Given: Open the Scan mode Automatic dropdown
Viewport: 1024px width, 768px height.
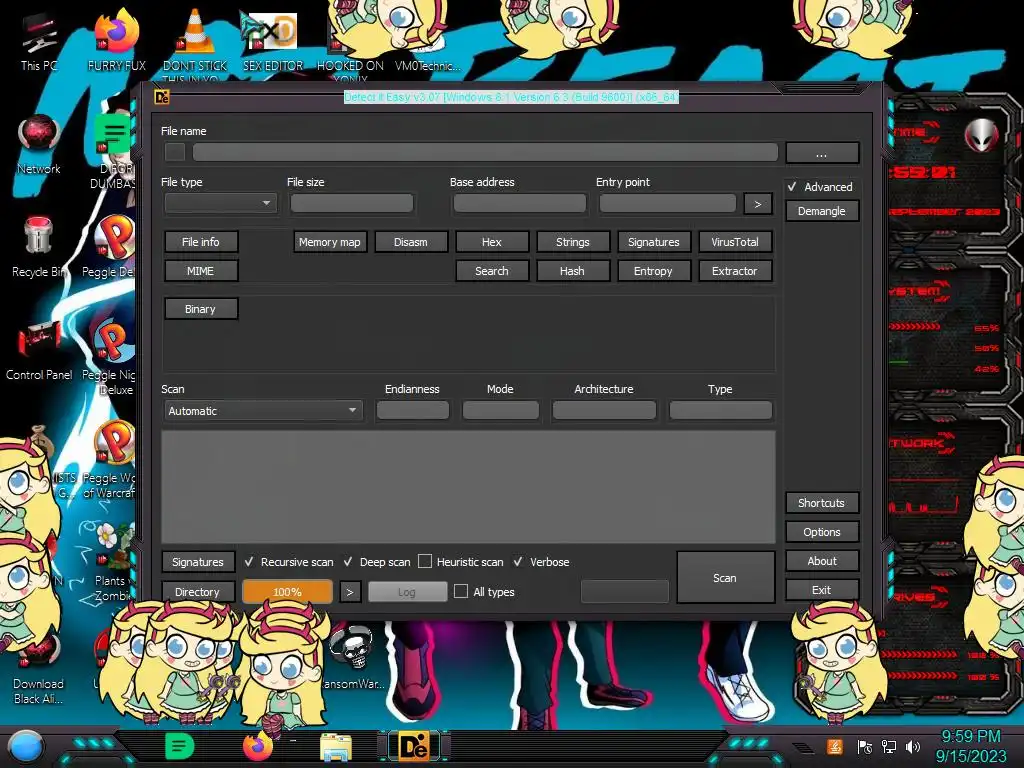Looking at the screenshot, I should click(263, 411).
